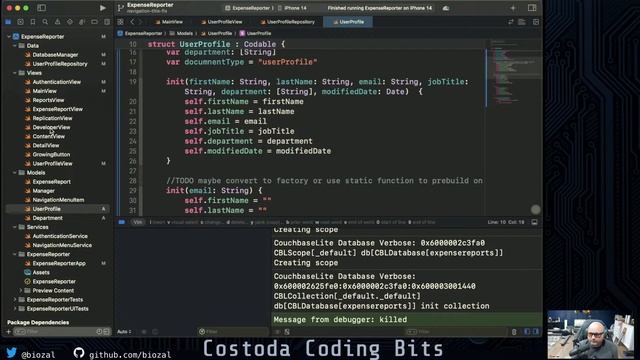Expand the ExpenseReporterTests folder
Screen dimensions: 640x360
pos(15,300)
